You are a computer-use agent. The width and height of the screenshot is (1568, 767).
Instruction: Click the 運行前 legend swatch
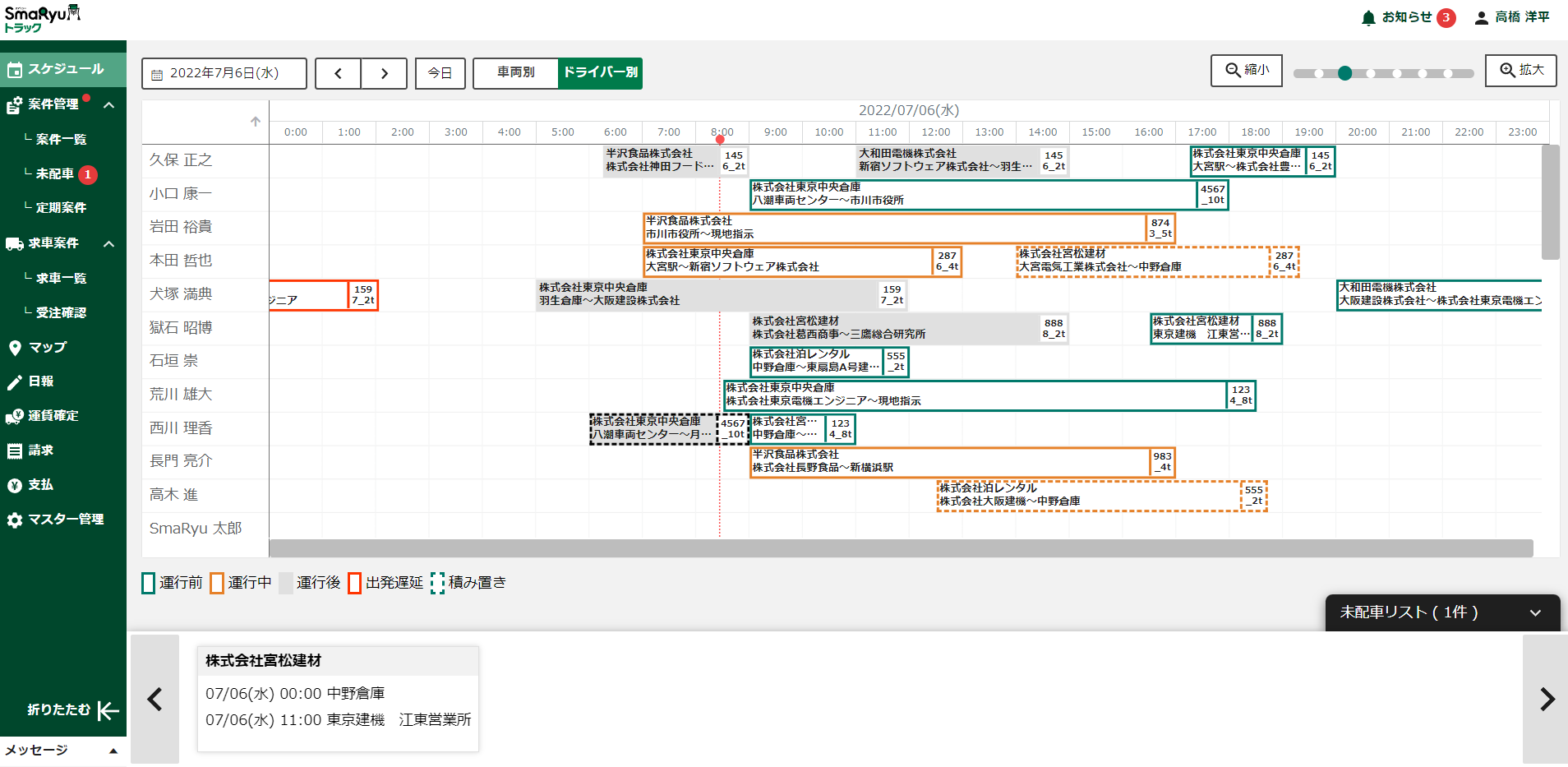click(x=149, y=583)
